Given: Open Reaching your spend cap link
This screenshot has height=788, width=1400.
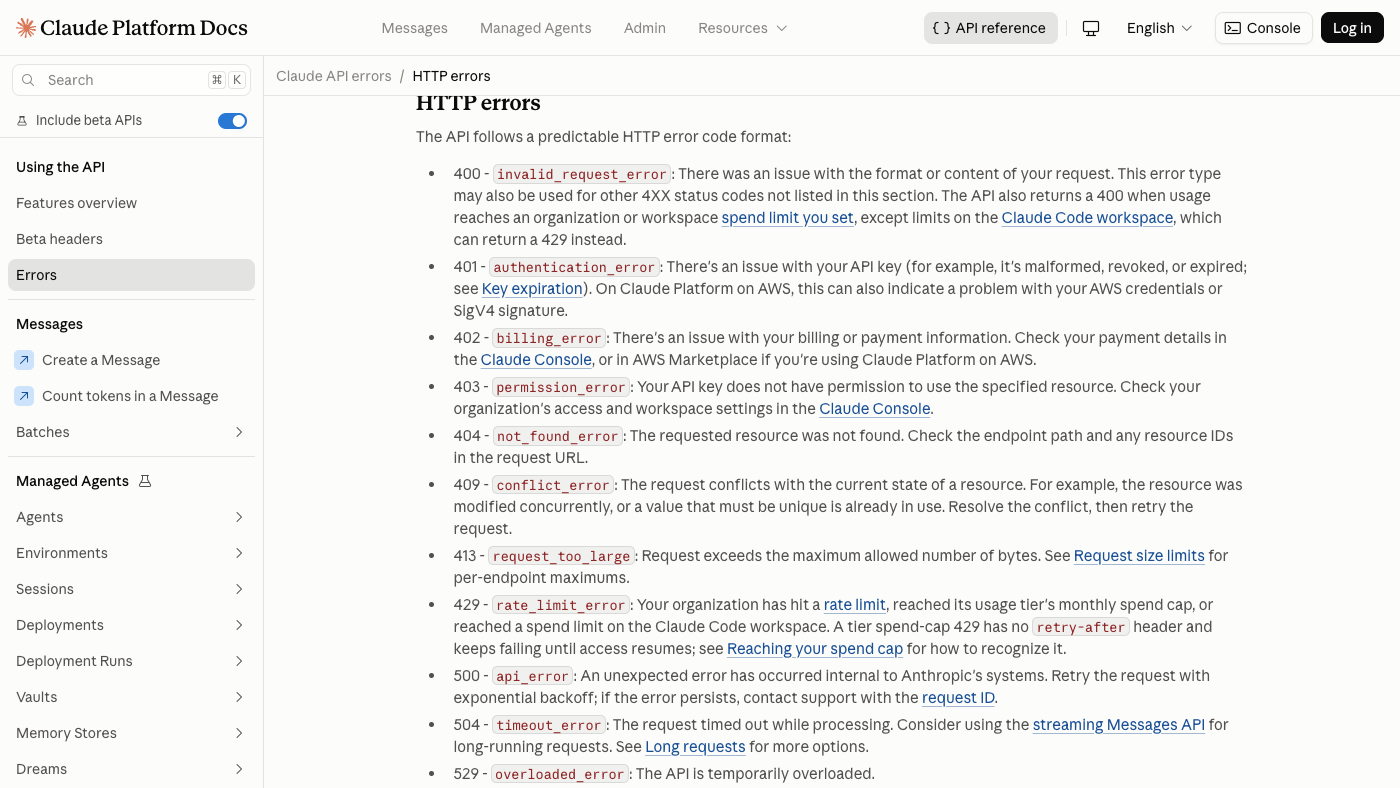Looking at the screenshot, I should [x=815, y=649].
